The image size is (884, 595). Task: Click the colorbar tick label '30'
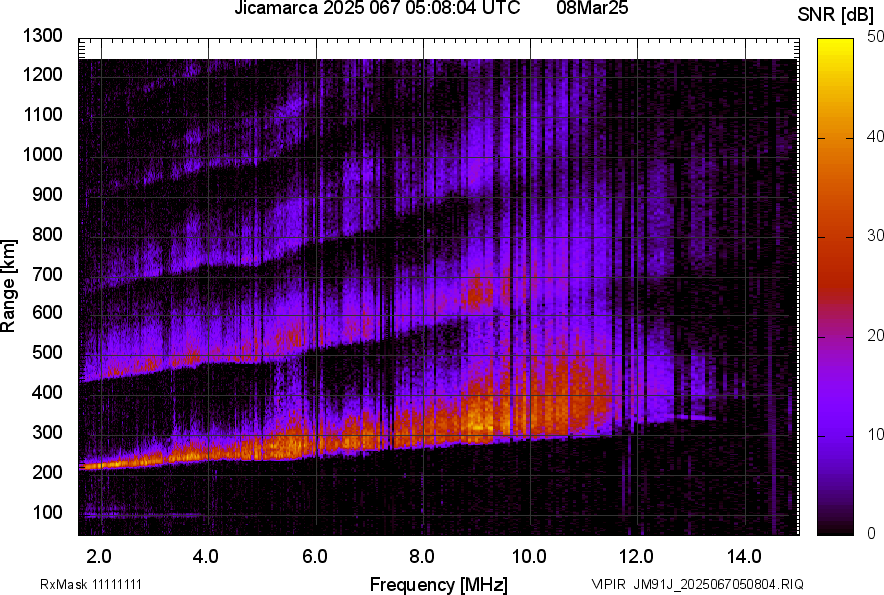(876, 235)
